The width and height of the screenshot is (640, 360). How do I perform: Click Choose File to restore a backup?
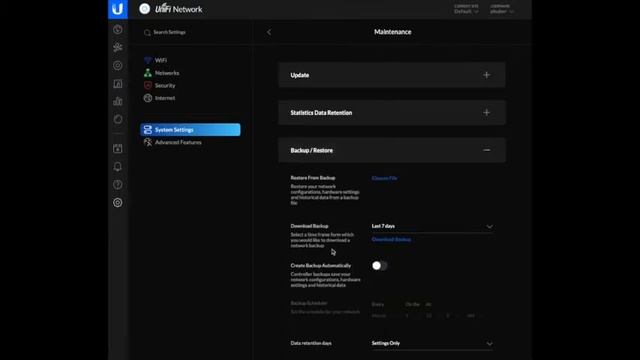pyautogui.click(x=384, y=178)
